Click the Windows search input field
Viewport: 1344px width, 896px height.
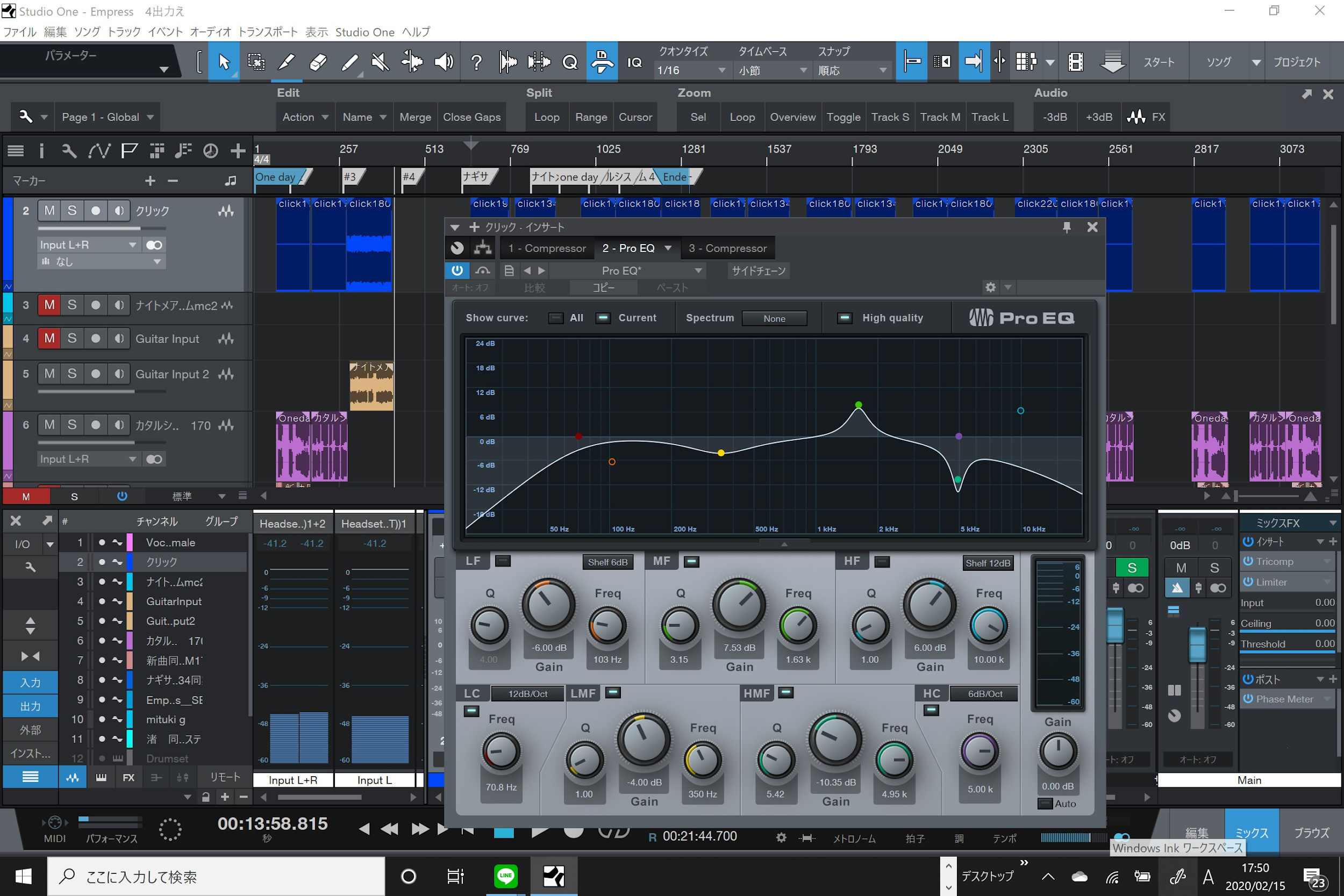(216, 876)
